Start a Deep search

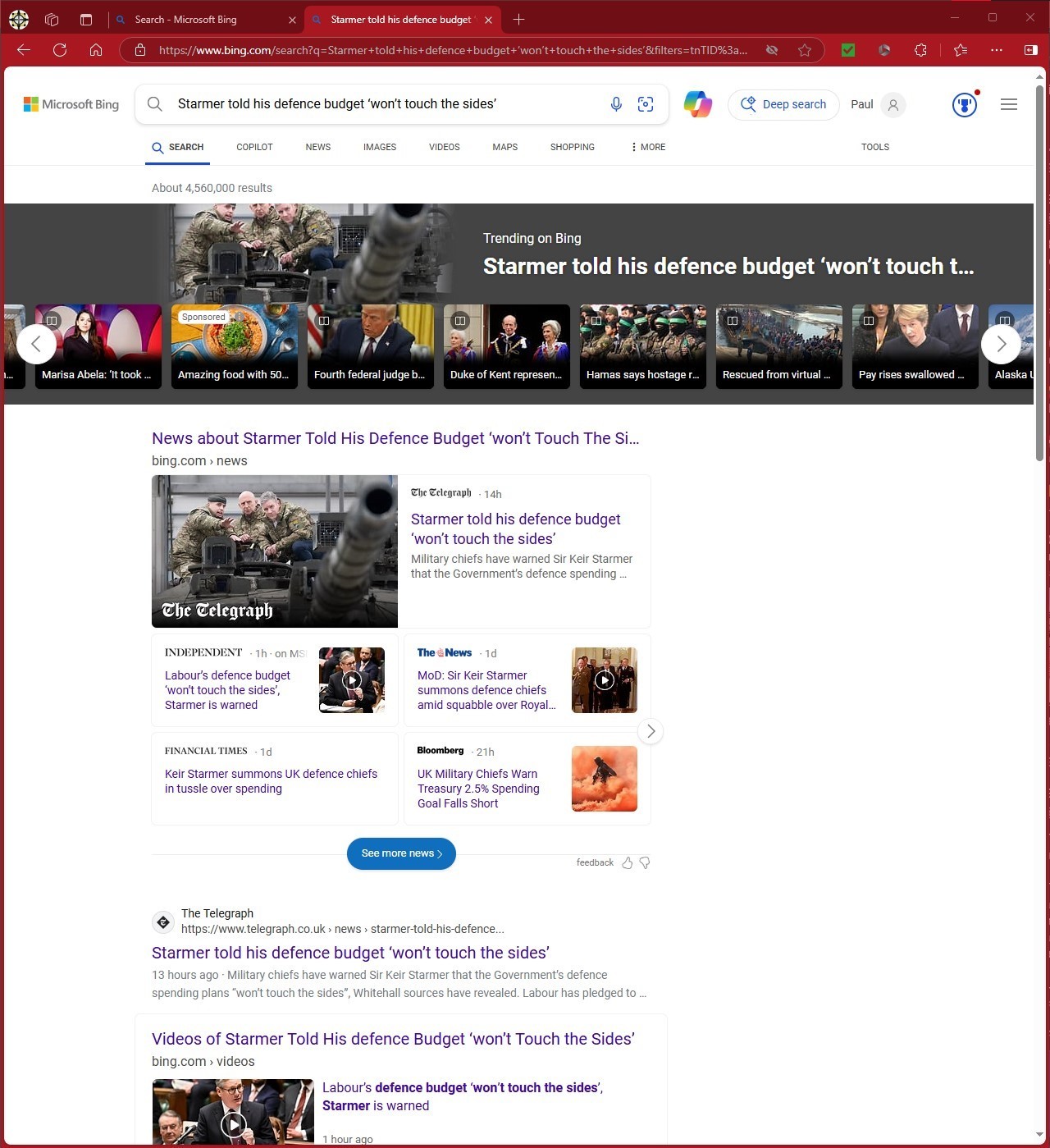coord(783,104)
